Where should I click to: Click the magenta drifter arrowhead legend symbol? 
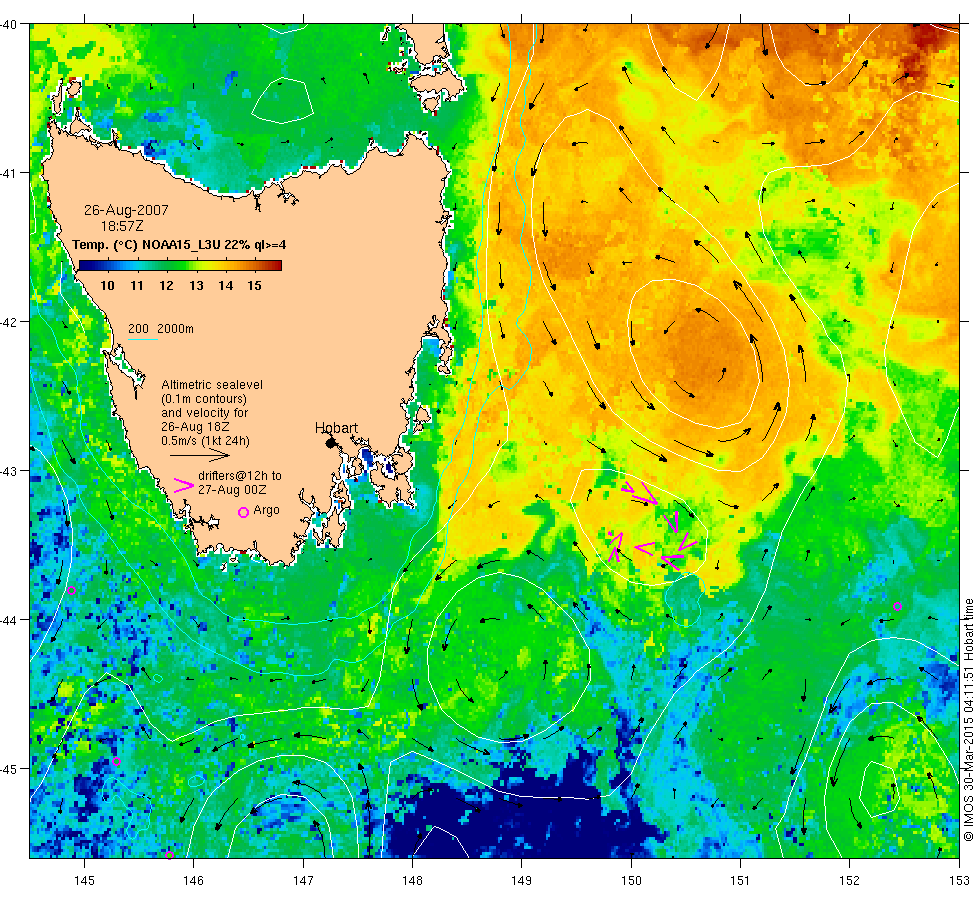(183, 486)
